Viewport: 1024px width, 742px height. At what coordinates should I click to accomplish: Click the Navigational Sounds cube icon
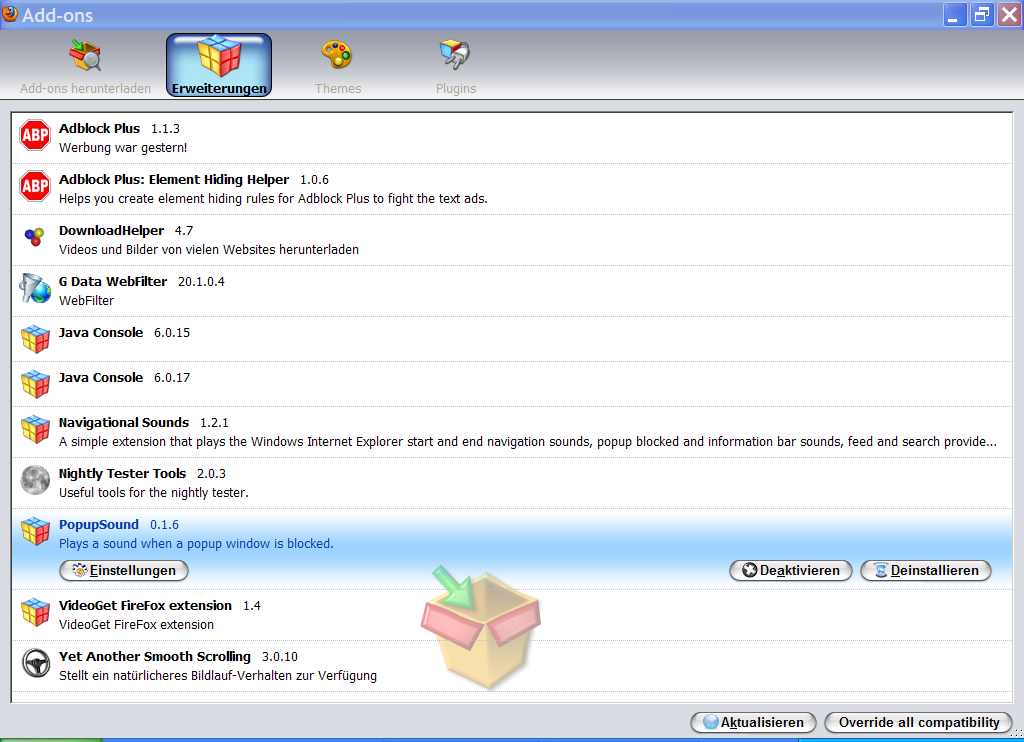(35, 429)
